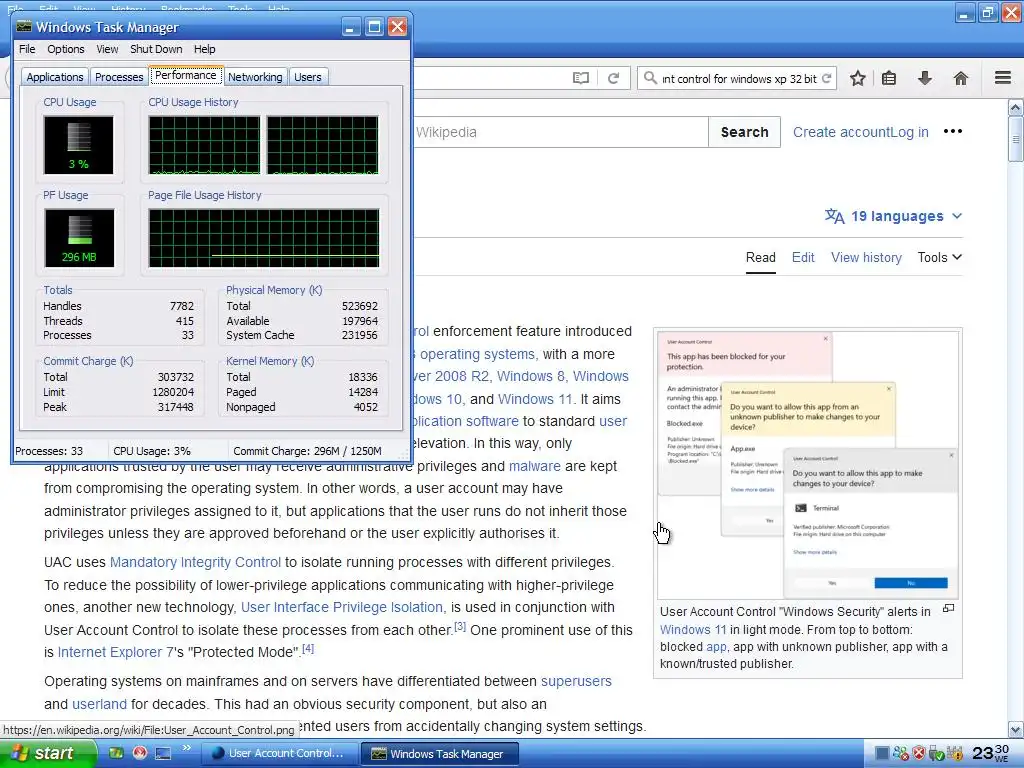Select the Performance tab
The height and width of the screenshot is (768, 1024).
(185, 75)
